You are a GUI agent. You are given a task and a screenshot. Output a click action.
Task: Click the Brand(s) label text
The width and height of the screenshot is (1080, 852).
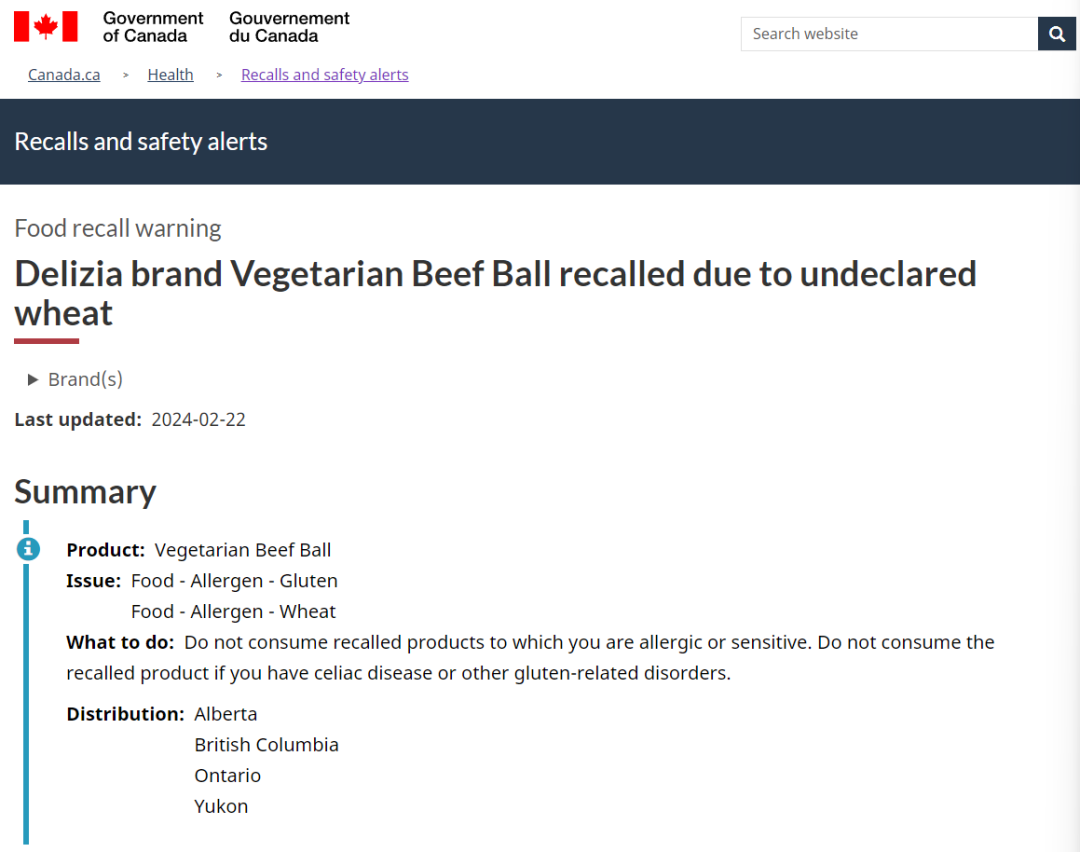click(85, 380)
